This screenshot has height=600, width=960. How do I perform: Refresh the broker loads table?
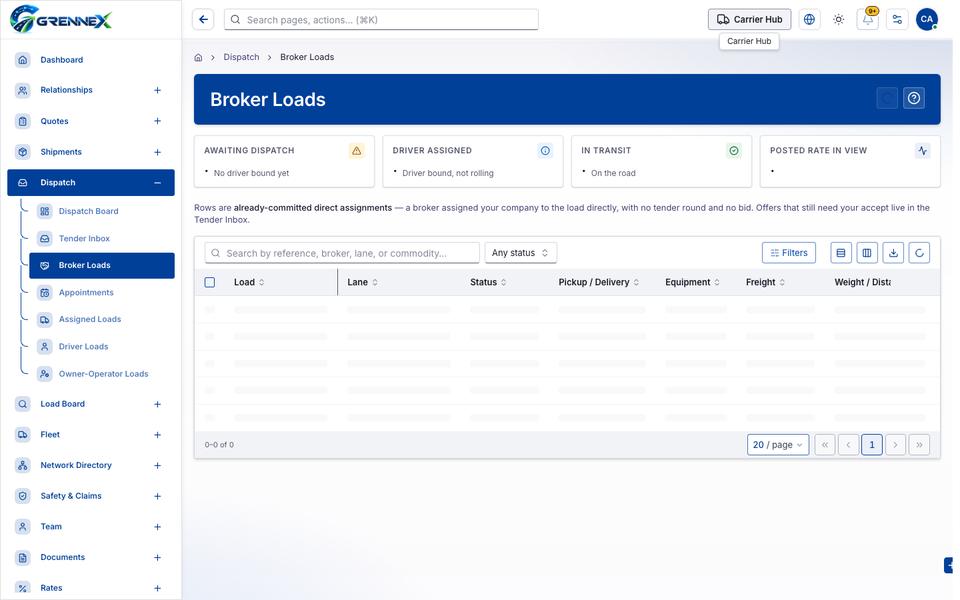tap(920, 253)
